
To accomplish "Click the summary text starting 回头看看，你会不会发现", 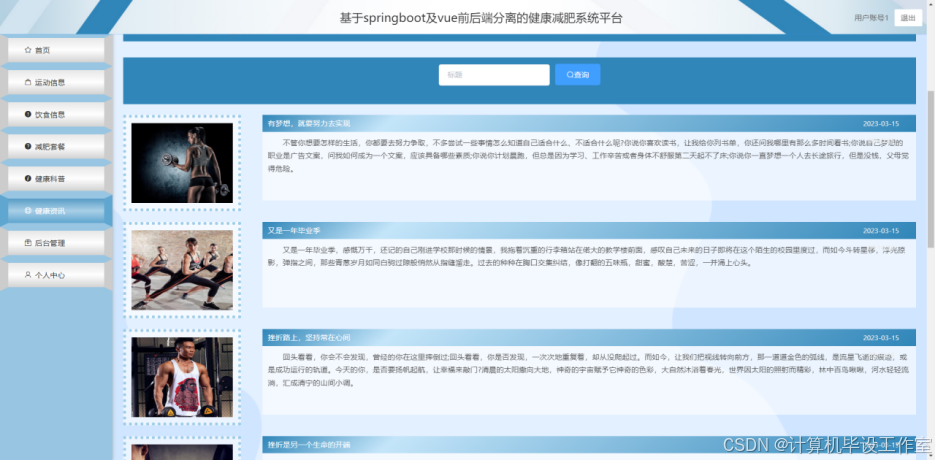I will click(x=589, y=370).
